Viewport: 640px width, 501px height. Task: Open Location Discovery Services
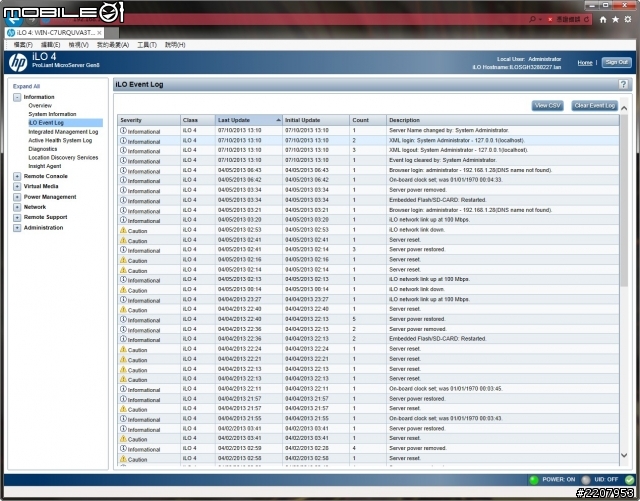click(63, 158)
